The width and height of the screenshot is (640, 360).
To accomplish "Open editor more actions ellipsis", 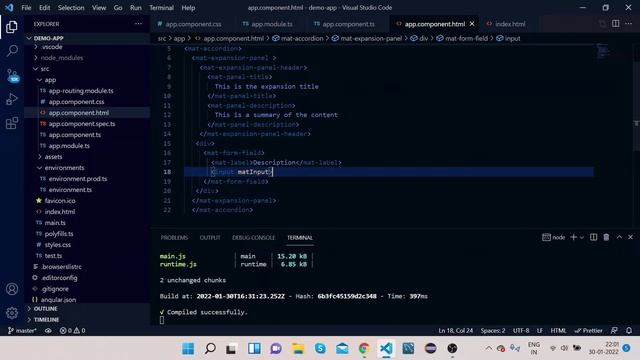I will click(629, 24).
